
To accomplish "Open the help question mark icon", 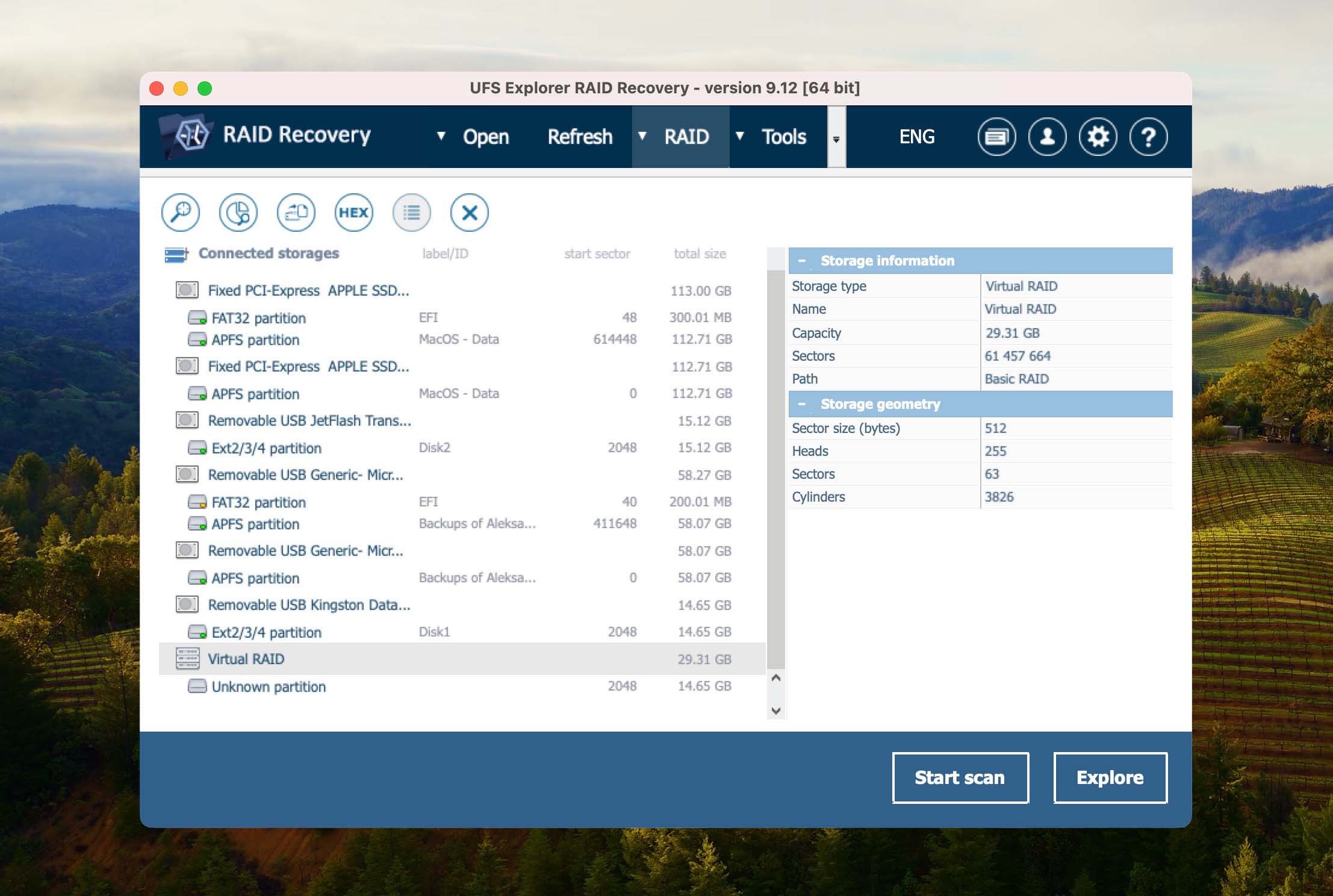I will tap(1148, 137).
